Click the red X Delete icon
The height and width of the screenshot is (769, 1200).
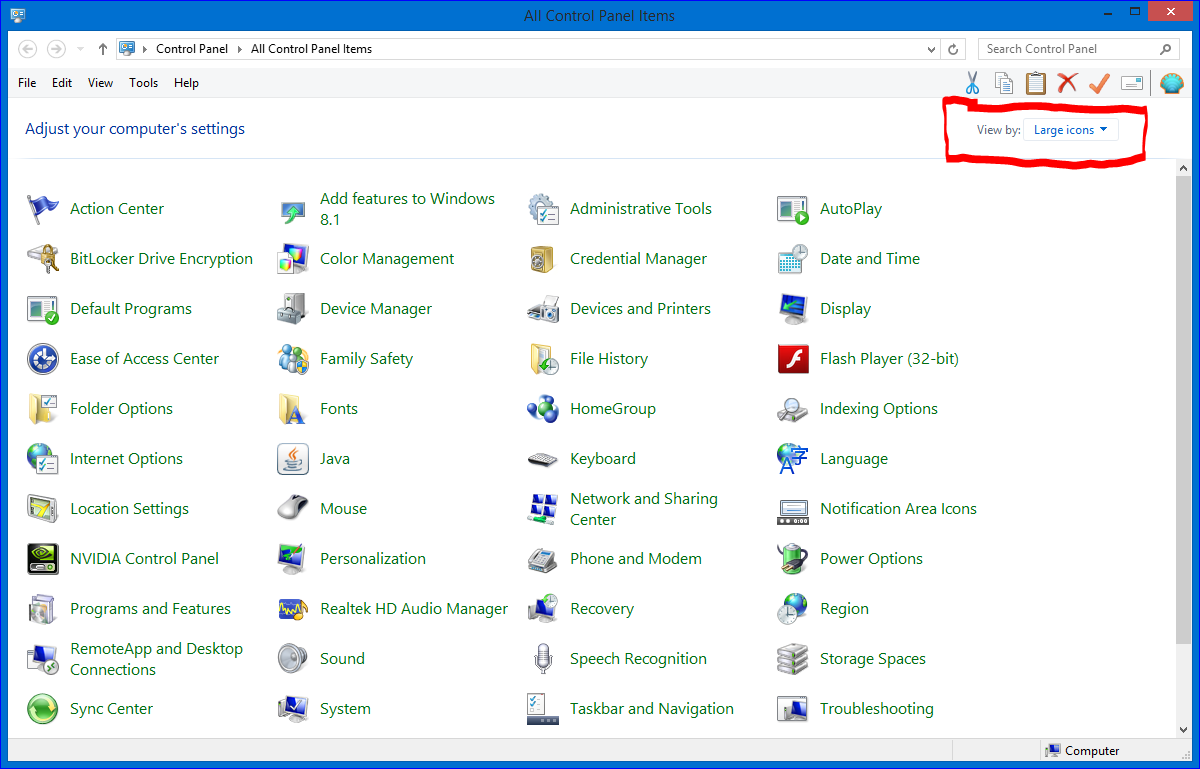(x=1067, y=83)
